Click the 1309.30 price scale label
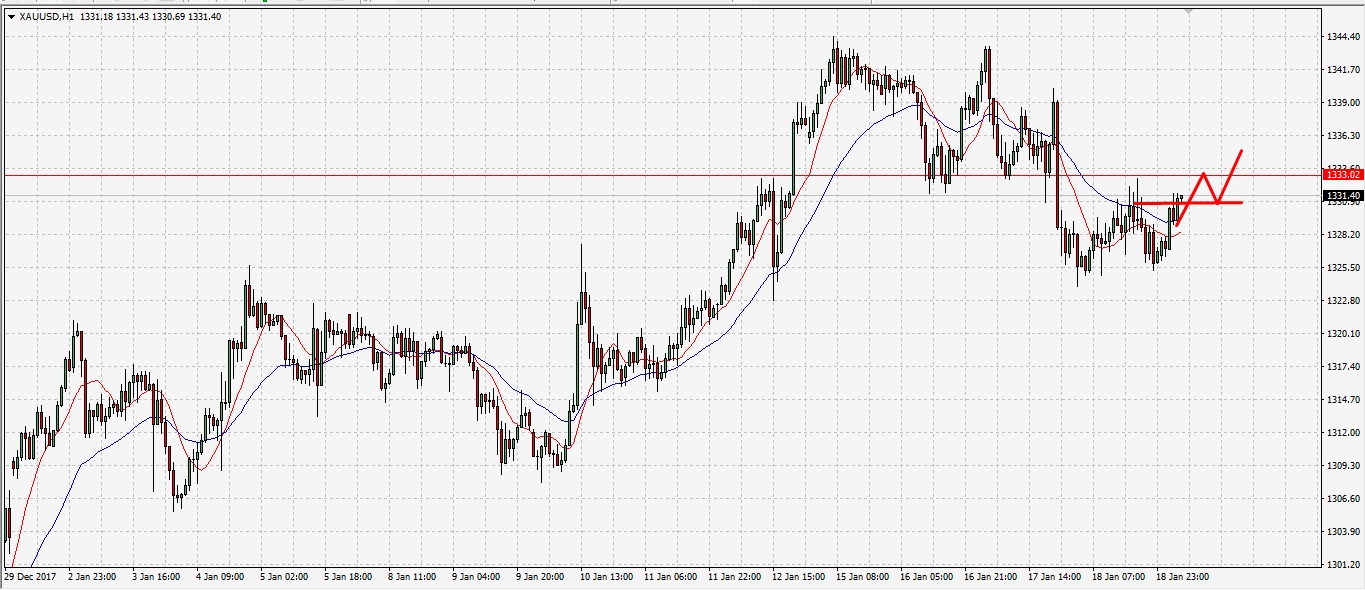 (1342, 466)
